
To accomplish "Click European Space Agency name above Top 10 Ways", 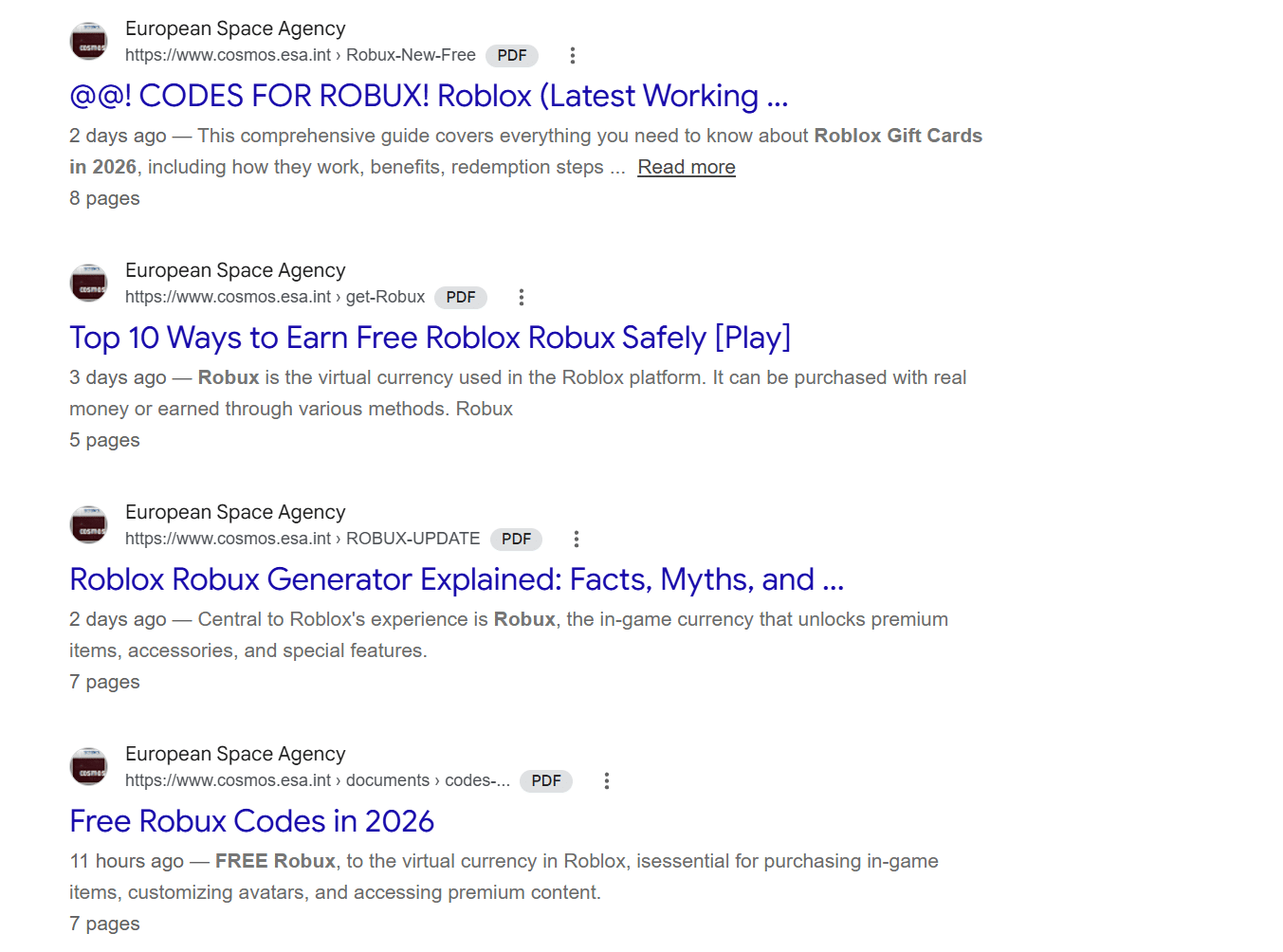I will point(235,270).
